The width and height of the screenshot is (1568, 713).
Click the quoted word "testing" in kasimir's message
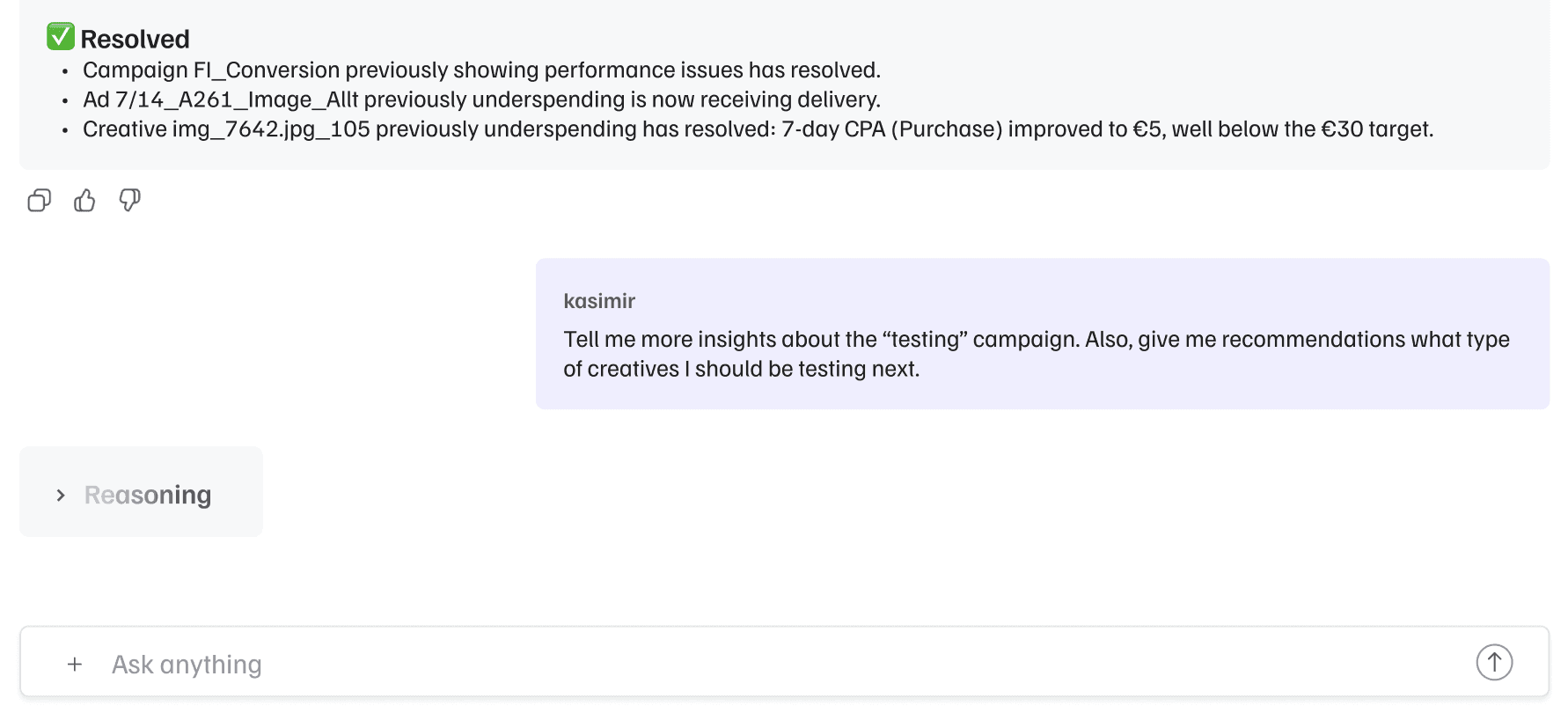coord(925,340)
